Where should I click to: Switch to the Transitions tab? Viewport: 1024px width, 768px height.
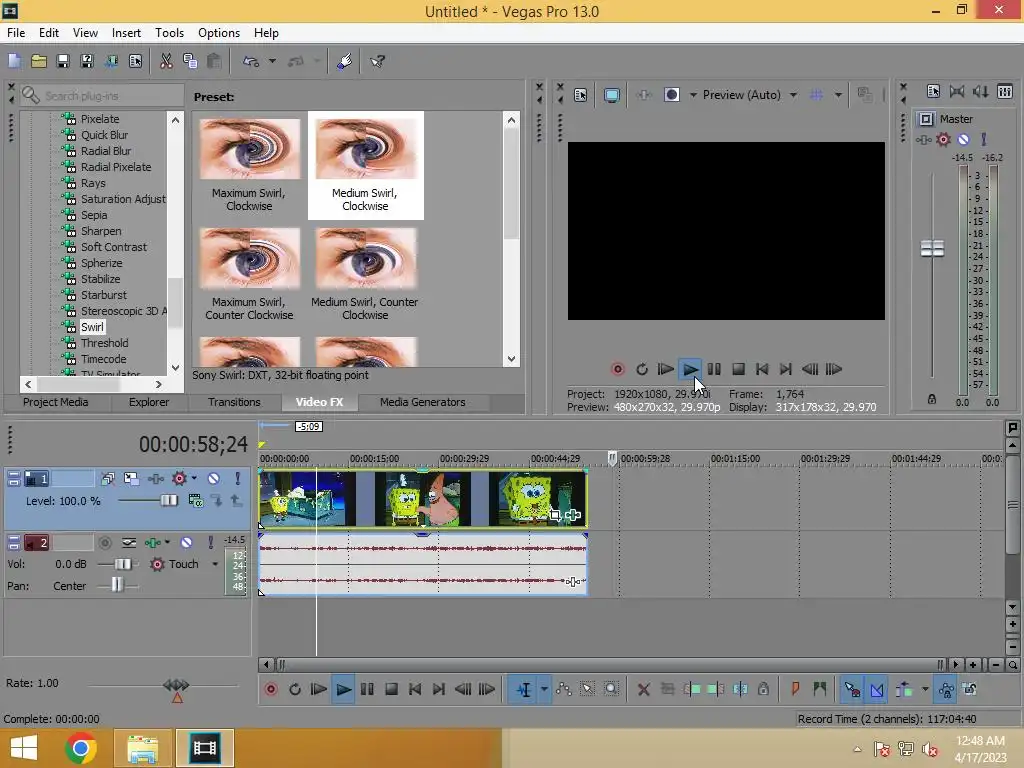pos(234,402)
